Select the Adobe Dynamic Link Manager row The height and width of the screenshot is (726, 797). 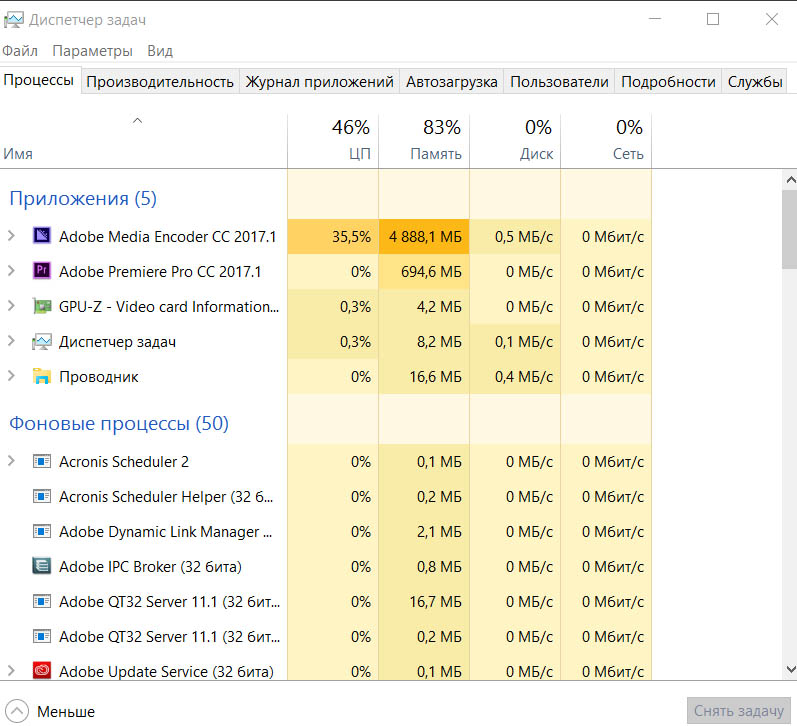(325, 531)
